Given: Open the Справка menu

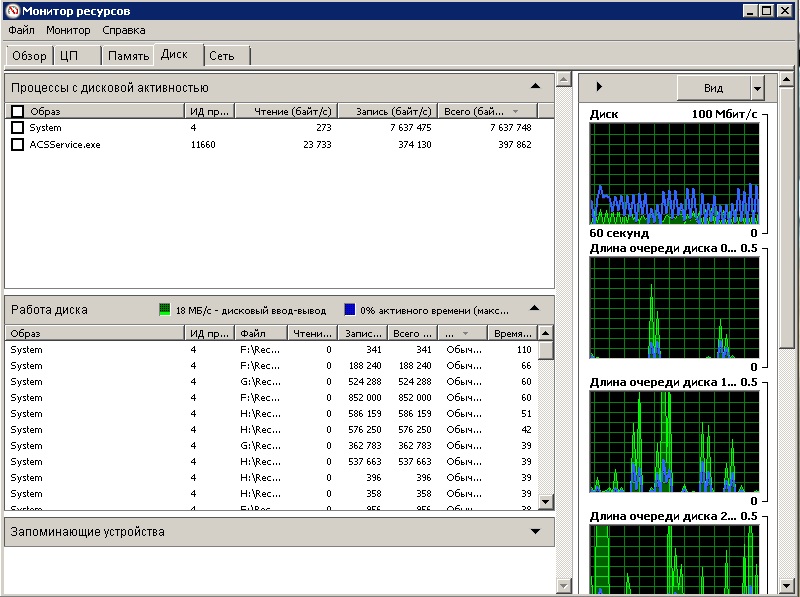Looking at the screenshot, I should pos(124,30).
